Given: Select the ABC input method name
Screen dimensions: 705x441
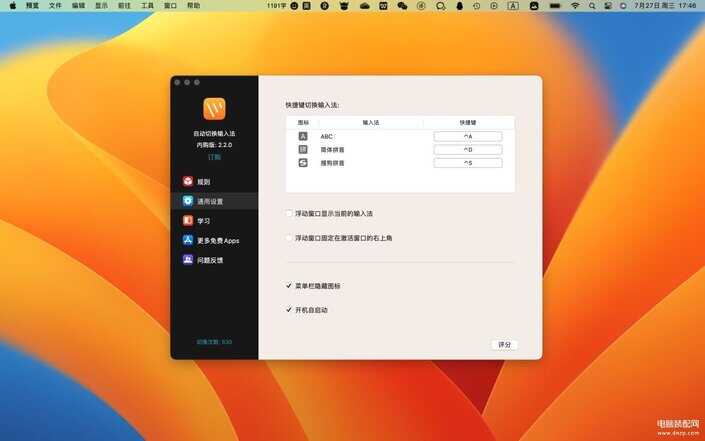Looking at the screenshot, I should (326, 136).
